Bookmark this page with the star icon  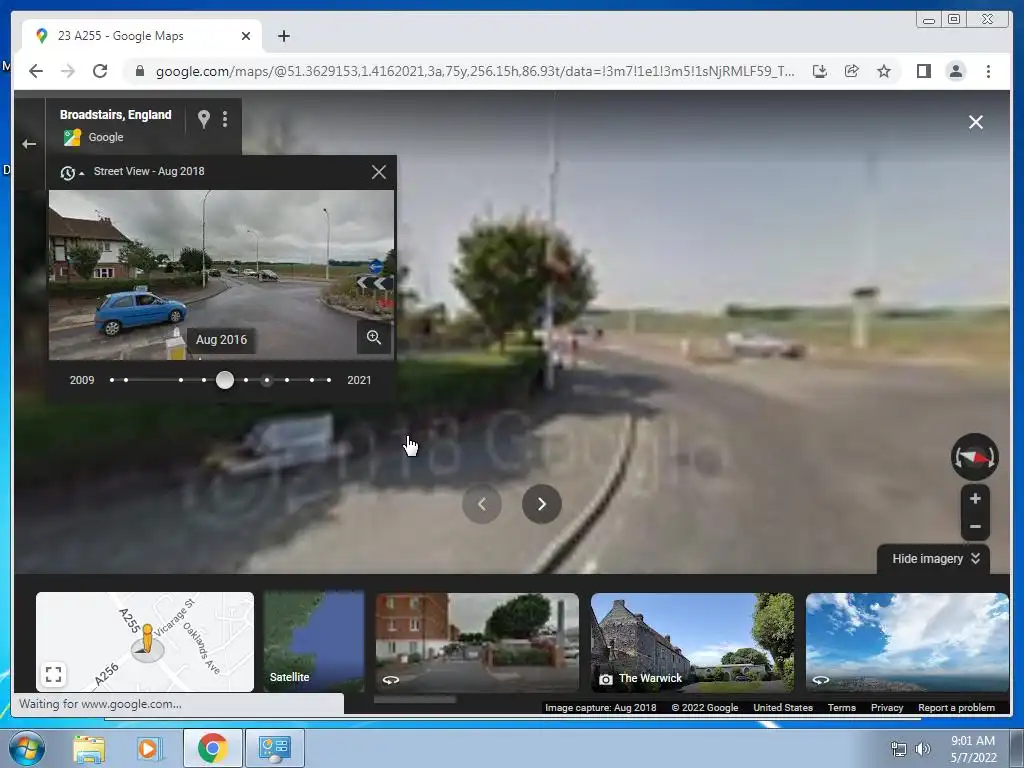pos(884,71)
